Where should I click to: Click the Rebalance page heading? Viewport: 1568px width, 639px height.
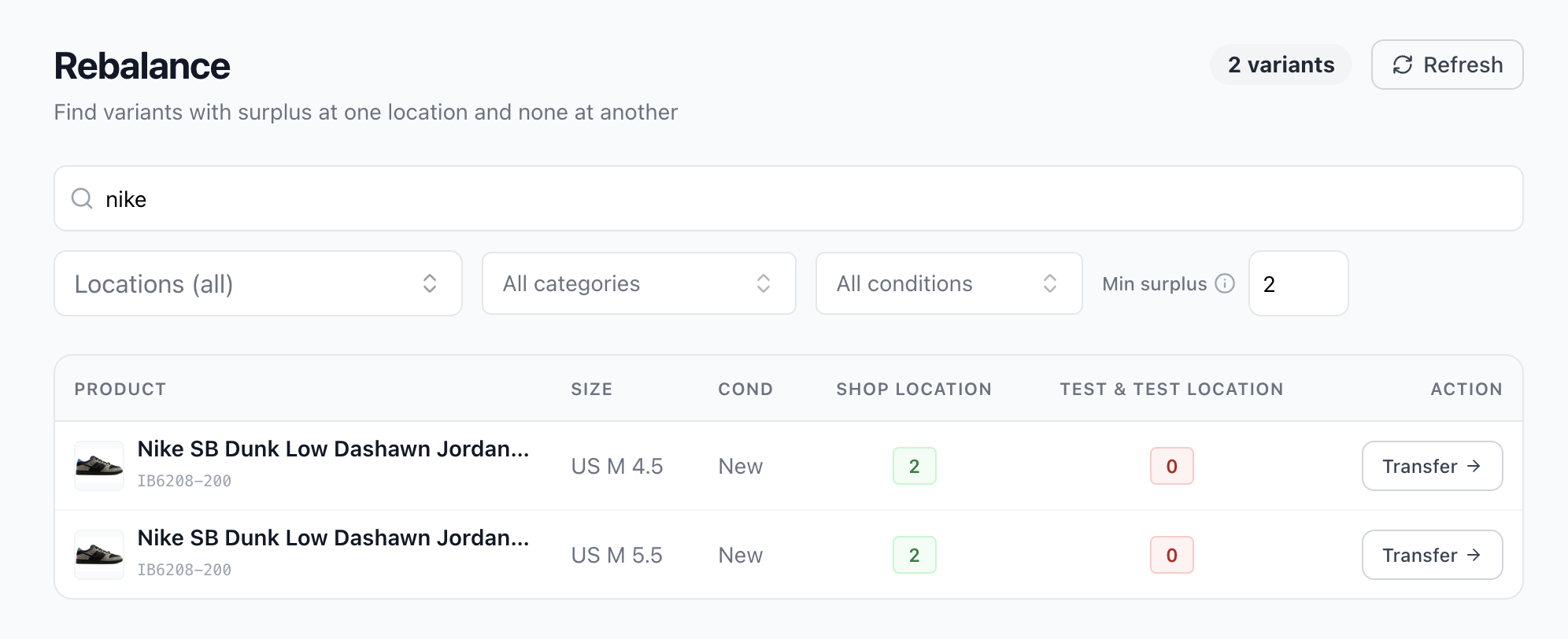point(142,66)
